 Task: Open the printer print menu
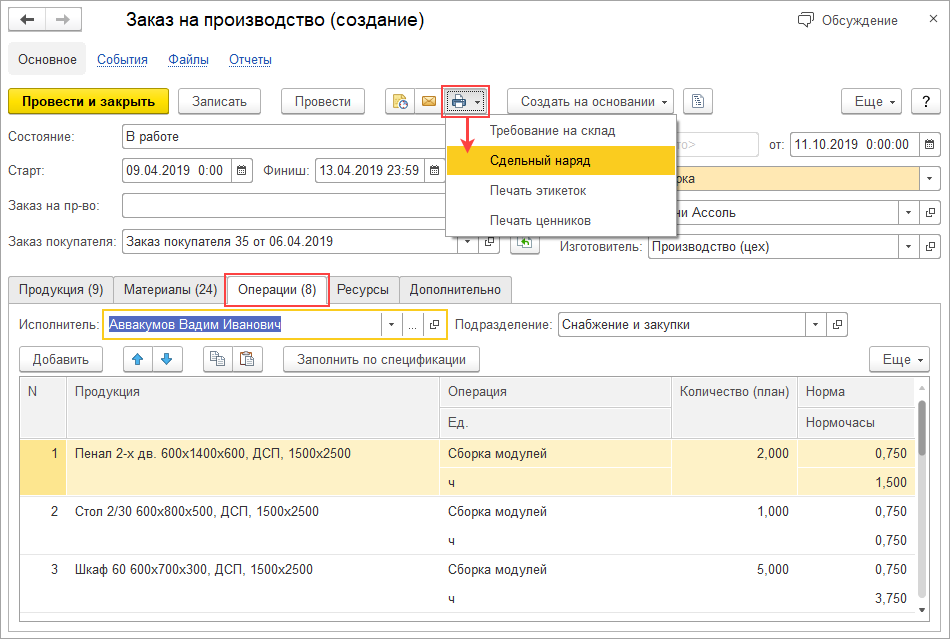point(465,101)
